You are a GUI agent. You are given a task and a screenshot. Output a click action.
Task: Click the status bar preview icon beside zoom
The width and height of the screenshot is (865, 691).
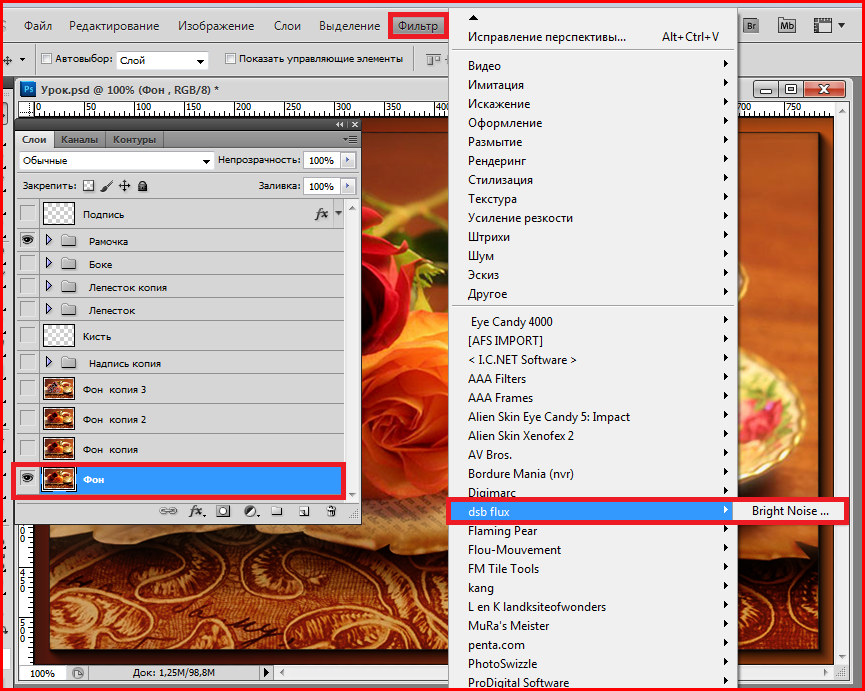[78, 673]
